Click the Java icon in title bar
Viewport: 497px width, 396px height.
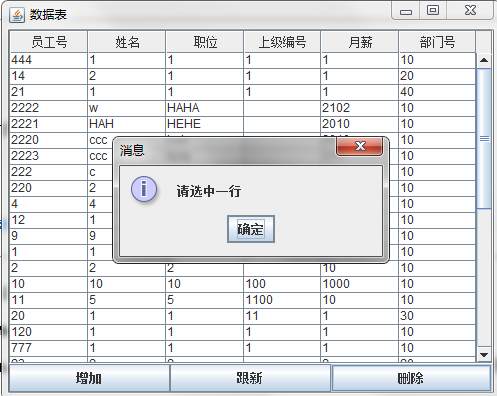pyautogui.click(x=17, y=15)
